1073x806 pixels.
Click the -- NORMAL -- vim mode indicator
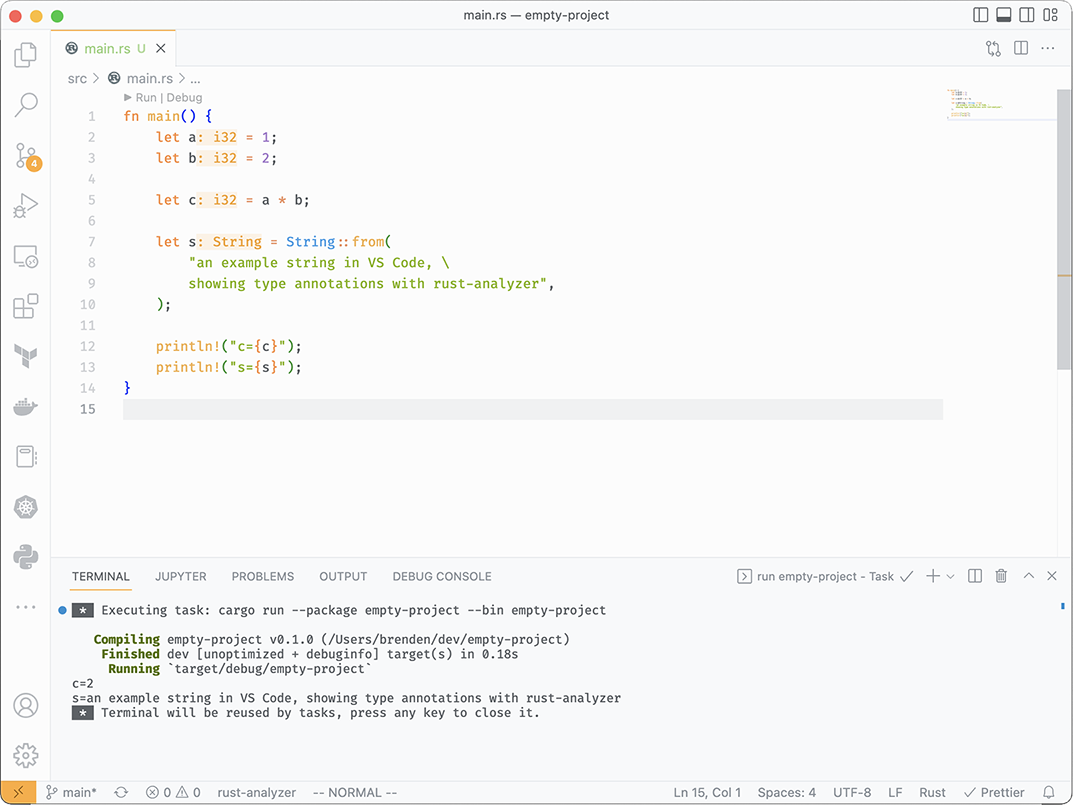click(x=354, y=792)
